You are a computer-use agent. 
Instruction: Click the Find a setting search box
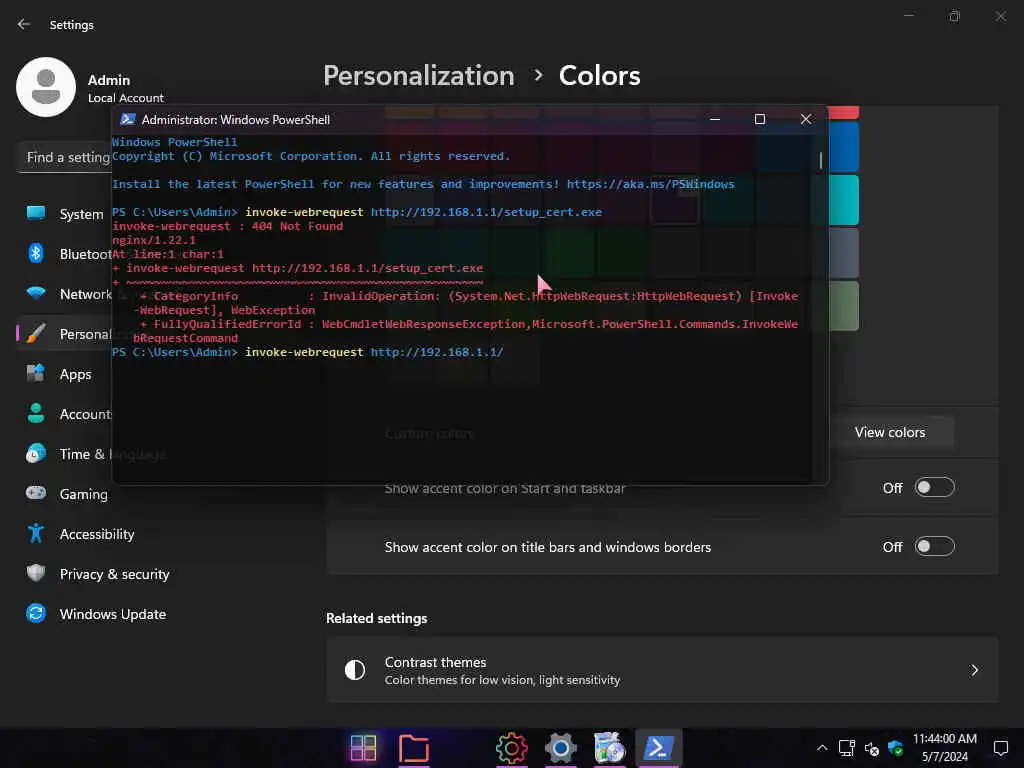click(65, 157)
